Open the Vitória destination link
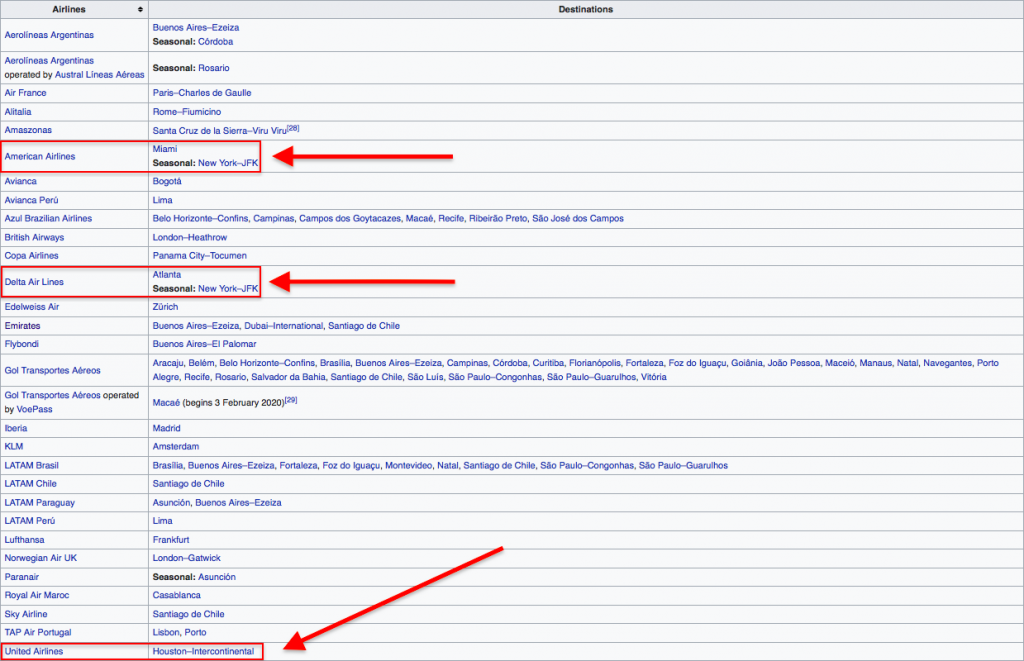Image resolution: width=1024 pixels, height=661 pixels. click(x=654, y=377)
